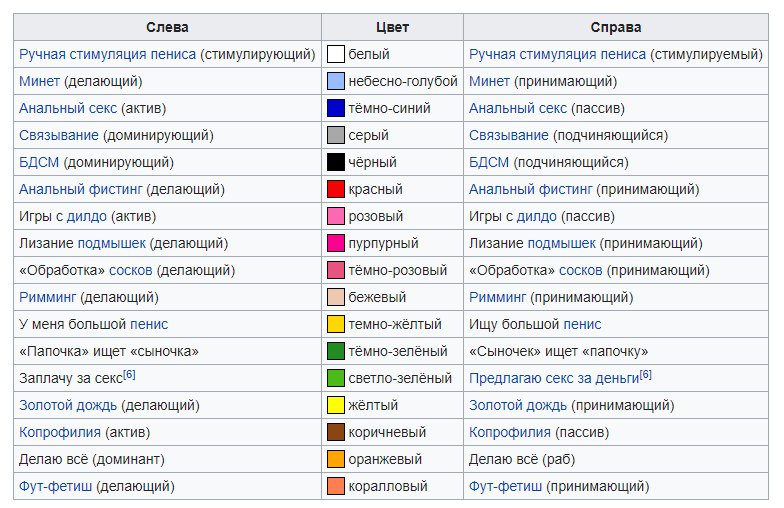Click the brown коричневый color swatch

click(336, 432)
